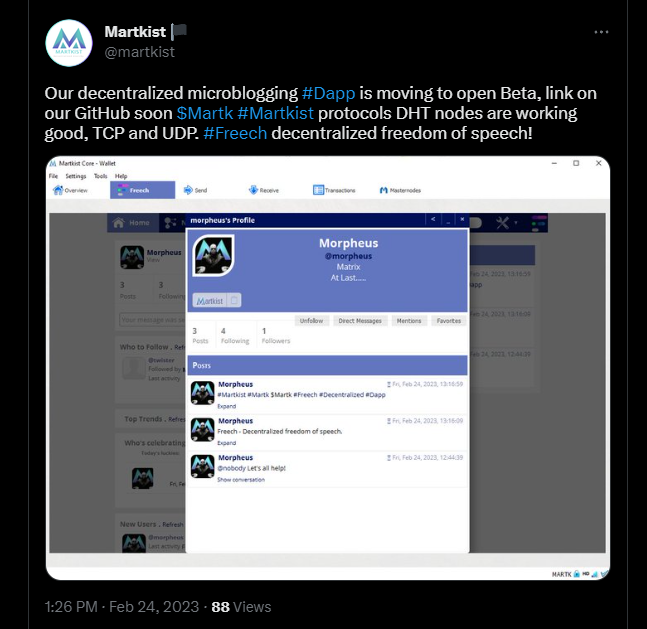Open the Settings menu in wallet

pos(76,176)
